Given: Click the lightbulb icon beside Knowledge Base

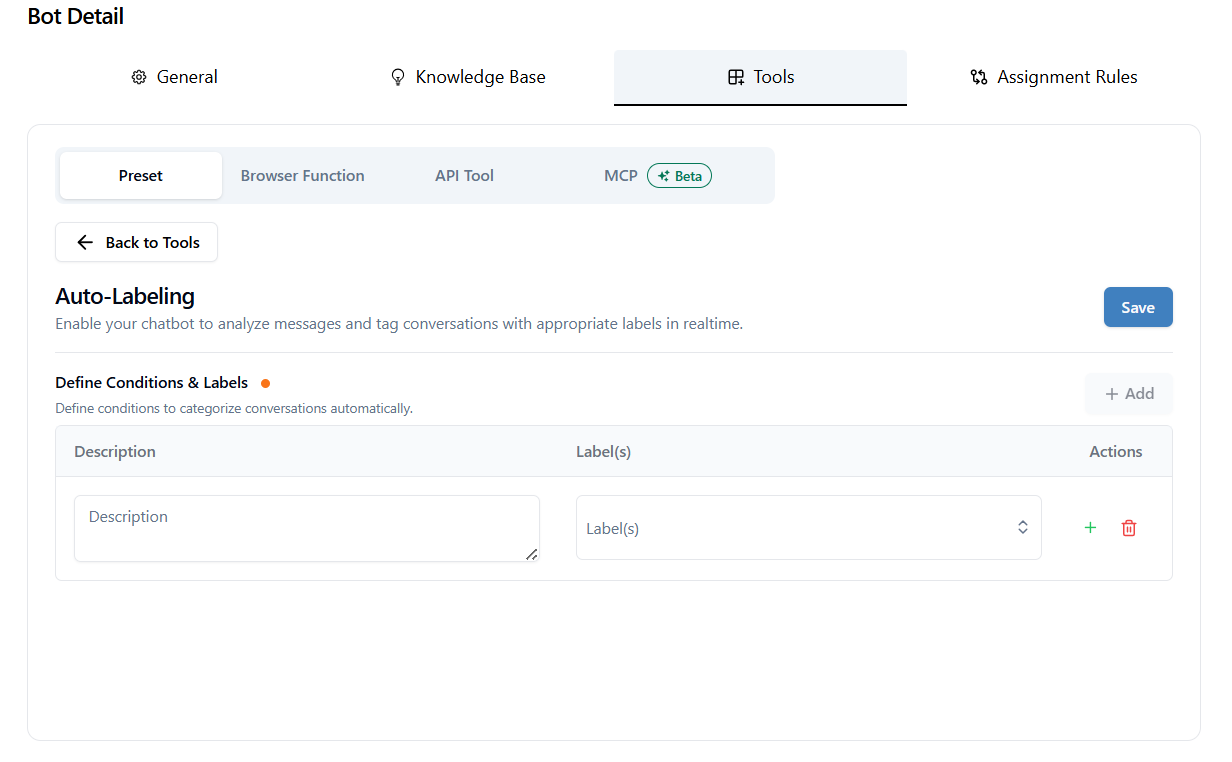Looking at the screenshot, I should pyautogui.click(x=397, y=77).
